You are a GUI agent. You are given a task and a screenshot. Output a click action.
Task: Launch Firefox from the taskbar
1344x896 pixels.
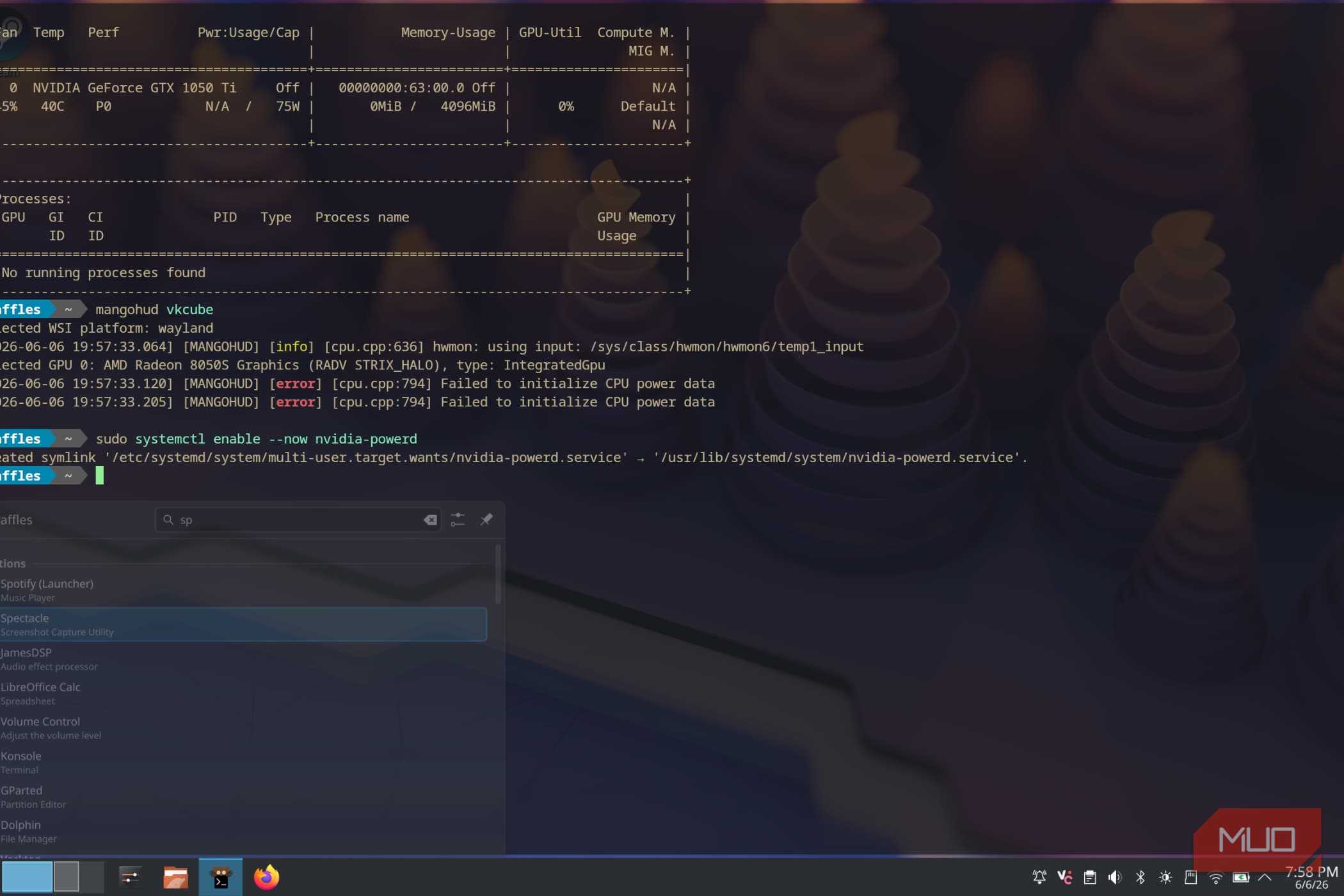tap(266, 877)
